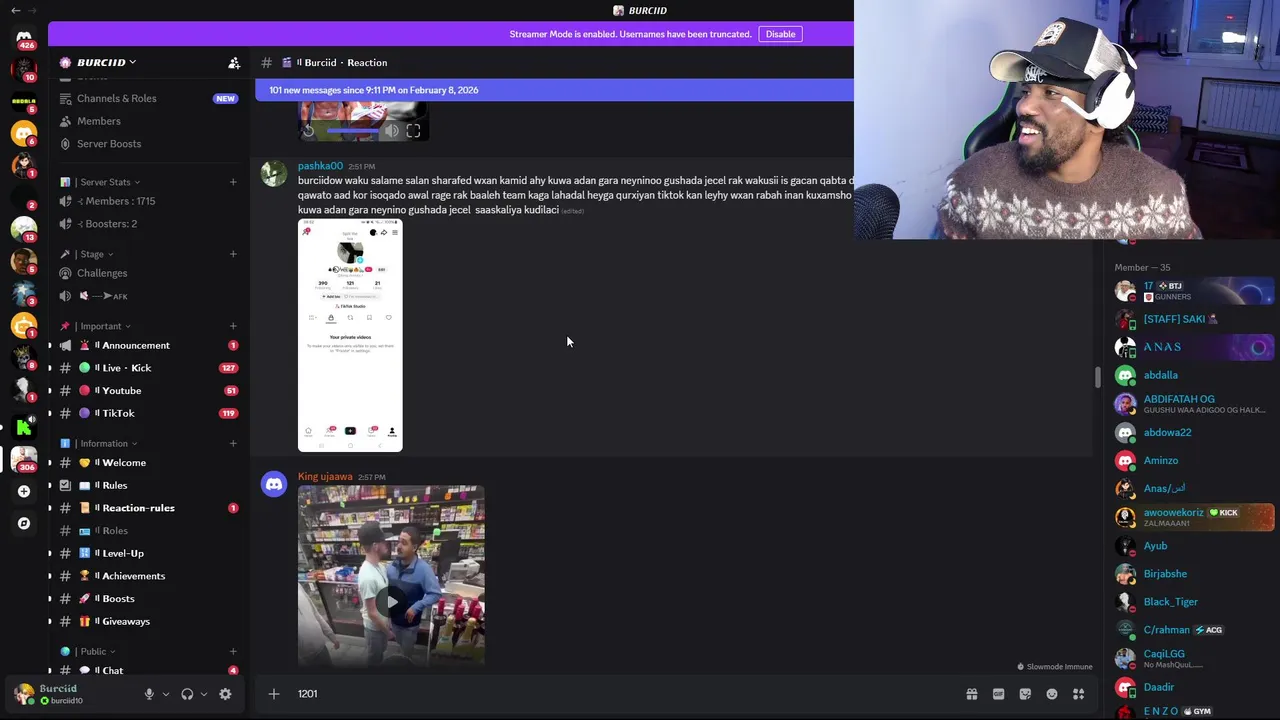Add channel to Public category plus icon
This screenshot has width=1280, height=720.
click(x=233, y=651)
